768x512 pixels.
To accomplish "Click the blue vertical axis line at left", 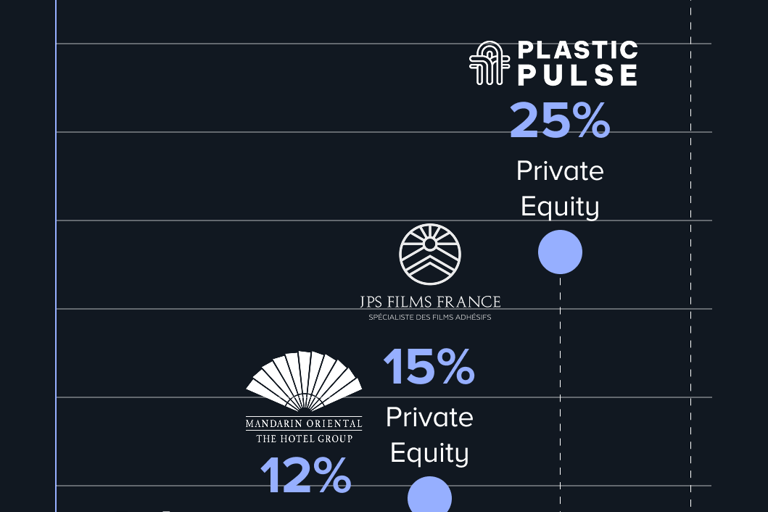I will point(56,256).
